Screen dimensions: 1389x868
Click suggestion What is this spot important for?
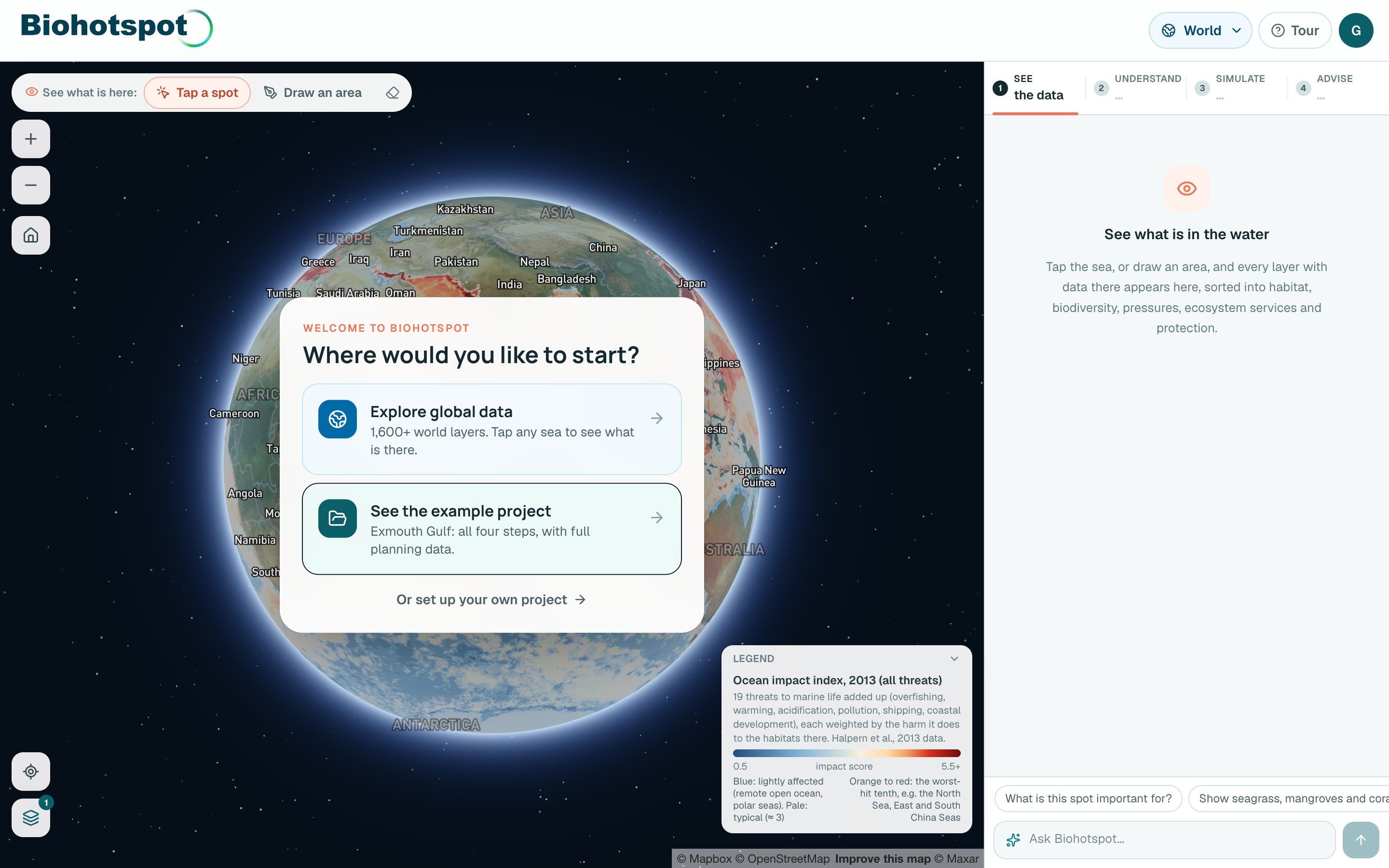1088,799
